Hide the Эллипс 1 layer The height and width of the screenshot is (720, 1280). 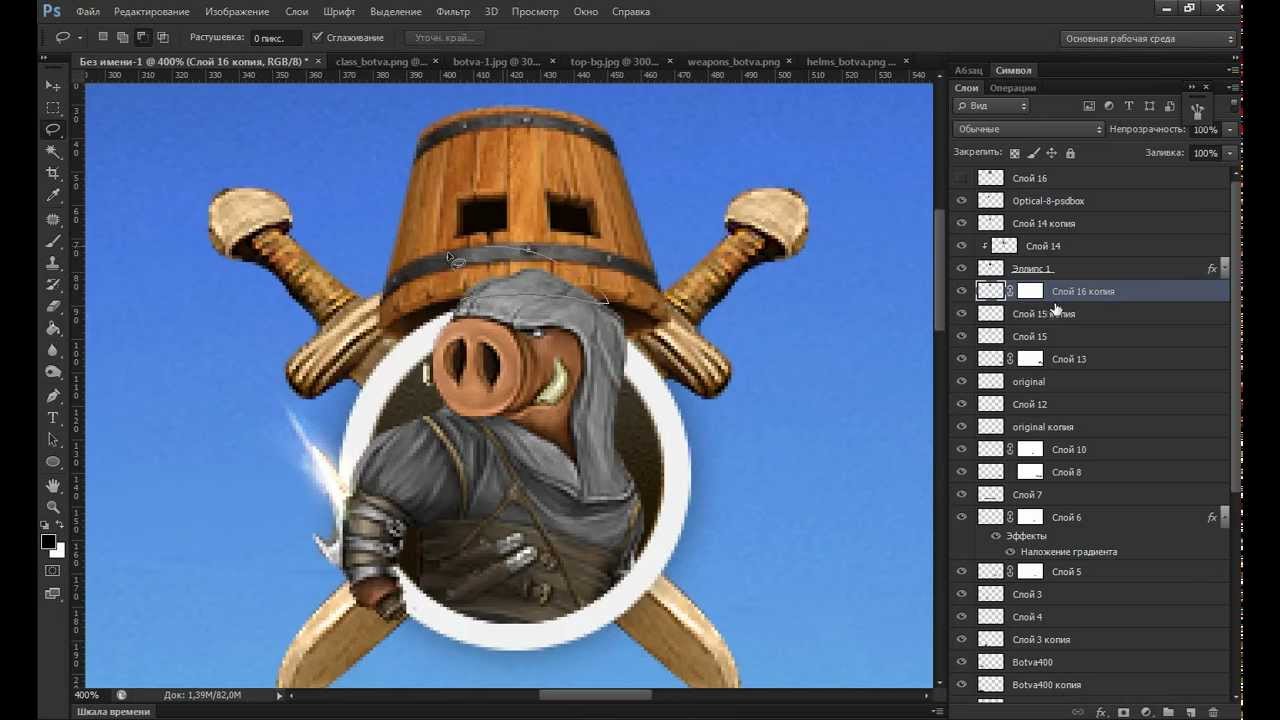point(962,268)
